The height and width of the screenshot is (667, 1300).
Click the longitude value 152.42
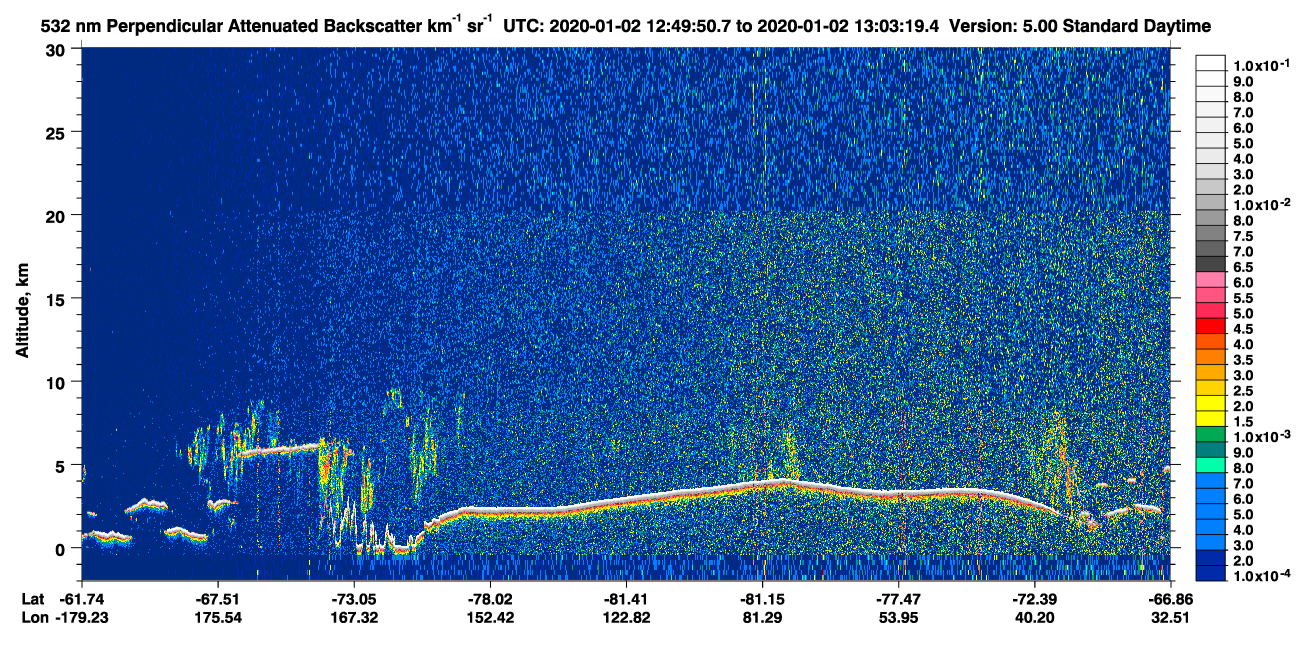click(x=490, y=617)
